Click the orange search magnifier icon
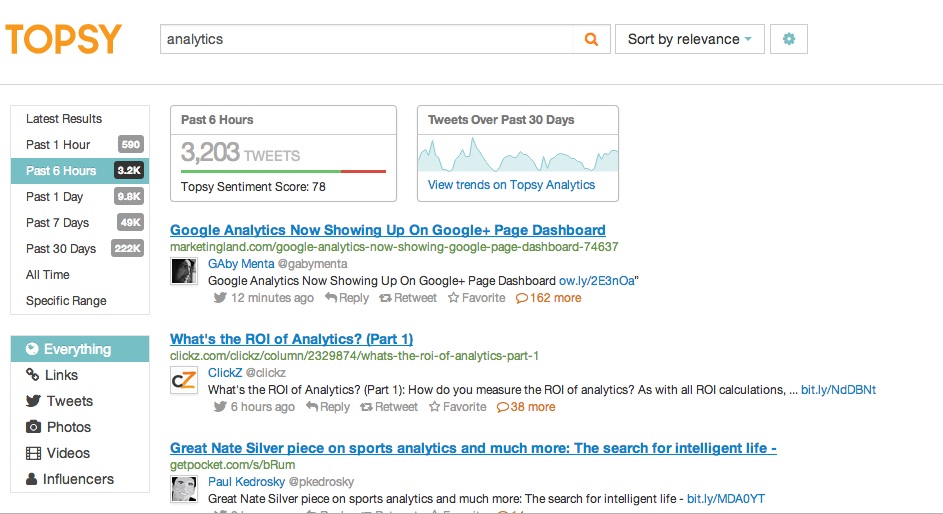The height and width of the screenshot is (514, 943). [591, 39]
